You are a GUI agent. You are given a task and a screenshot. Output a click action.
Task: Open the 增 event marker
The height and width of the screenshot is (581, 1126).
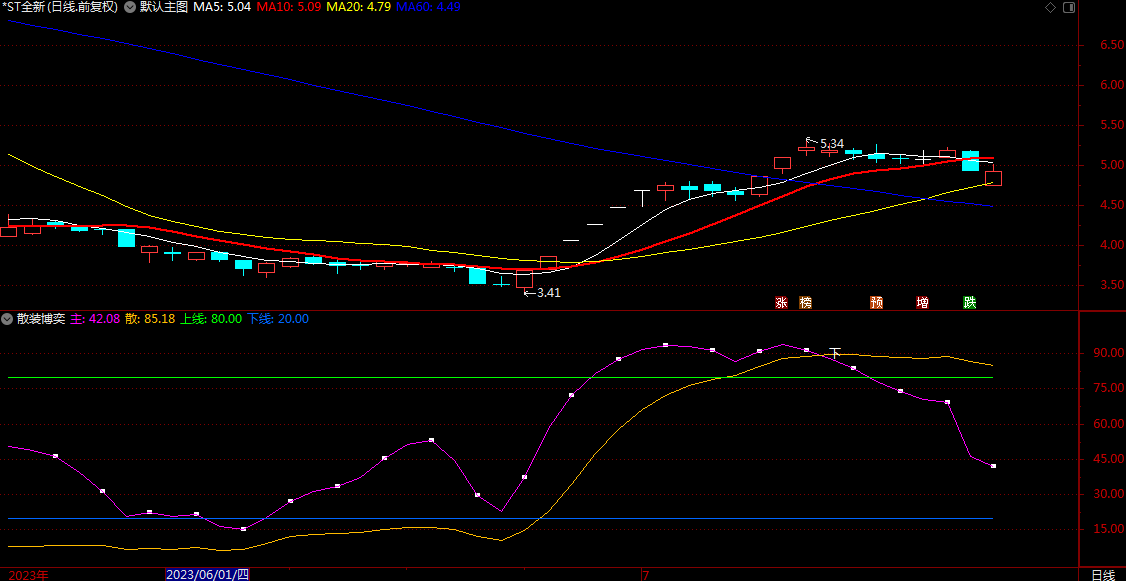pos(923,302)
